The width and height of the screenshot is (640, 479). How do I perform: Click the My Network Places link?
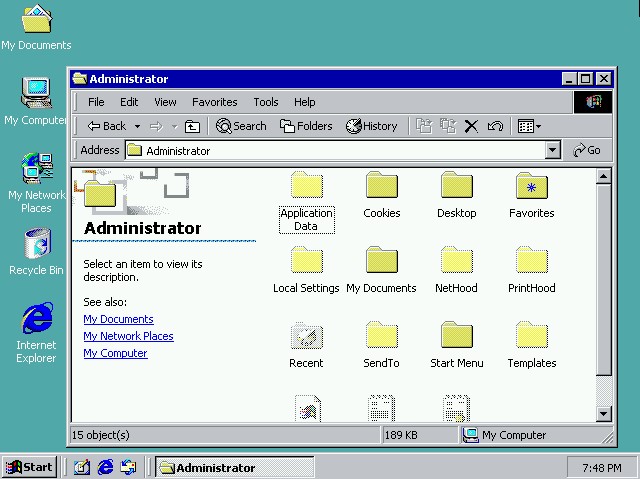(129, 336)
